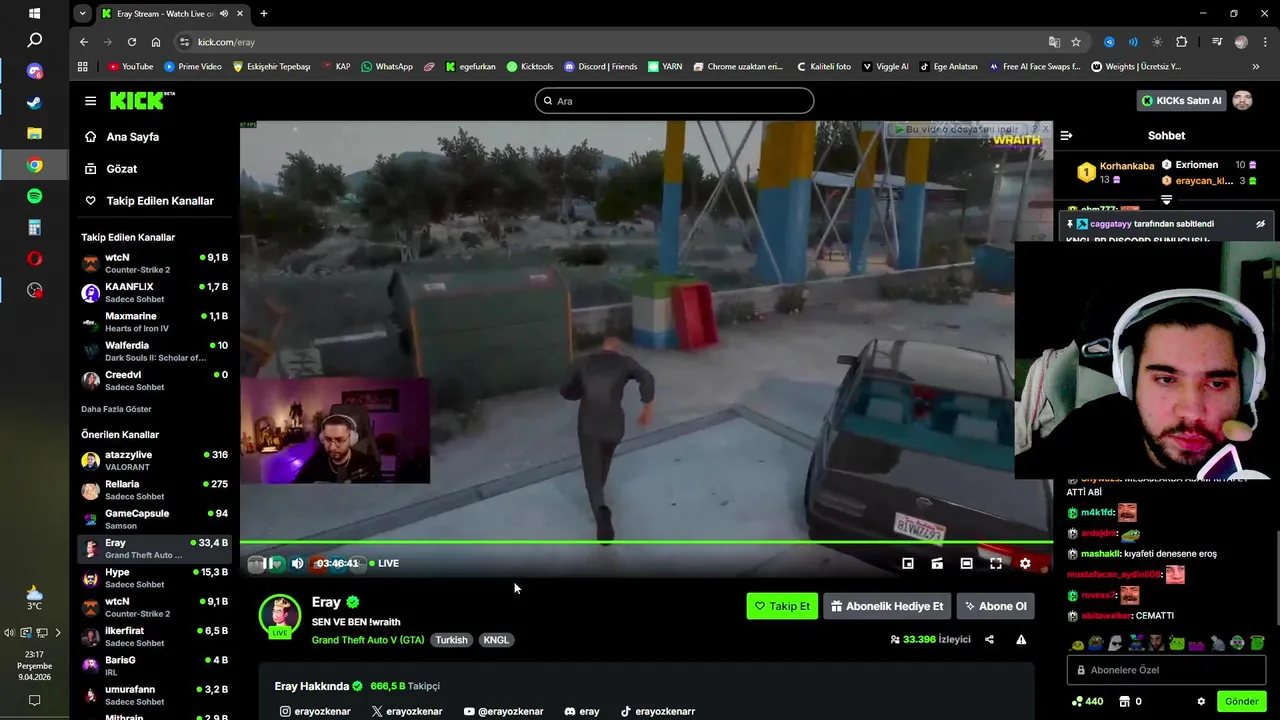The height and width of the screenshot is (720, 1280).
Task: Open YouTube bookmark
Action: (130, 67)
